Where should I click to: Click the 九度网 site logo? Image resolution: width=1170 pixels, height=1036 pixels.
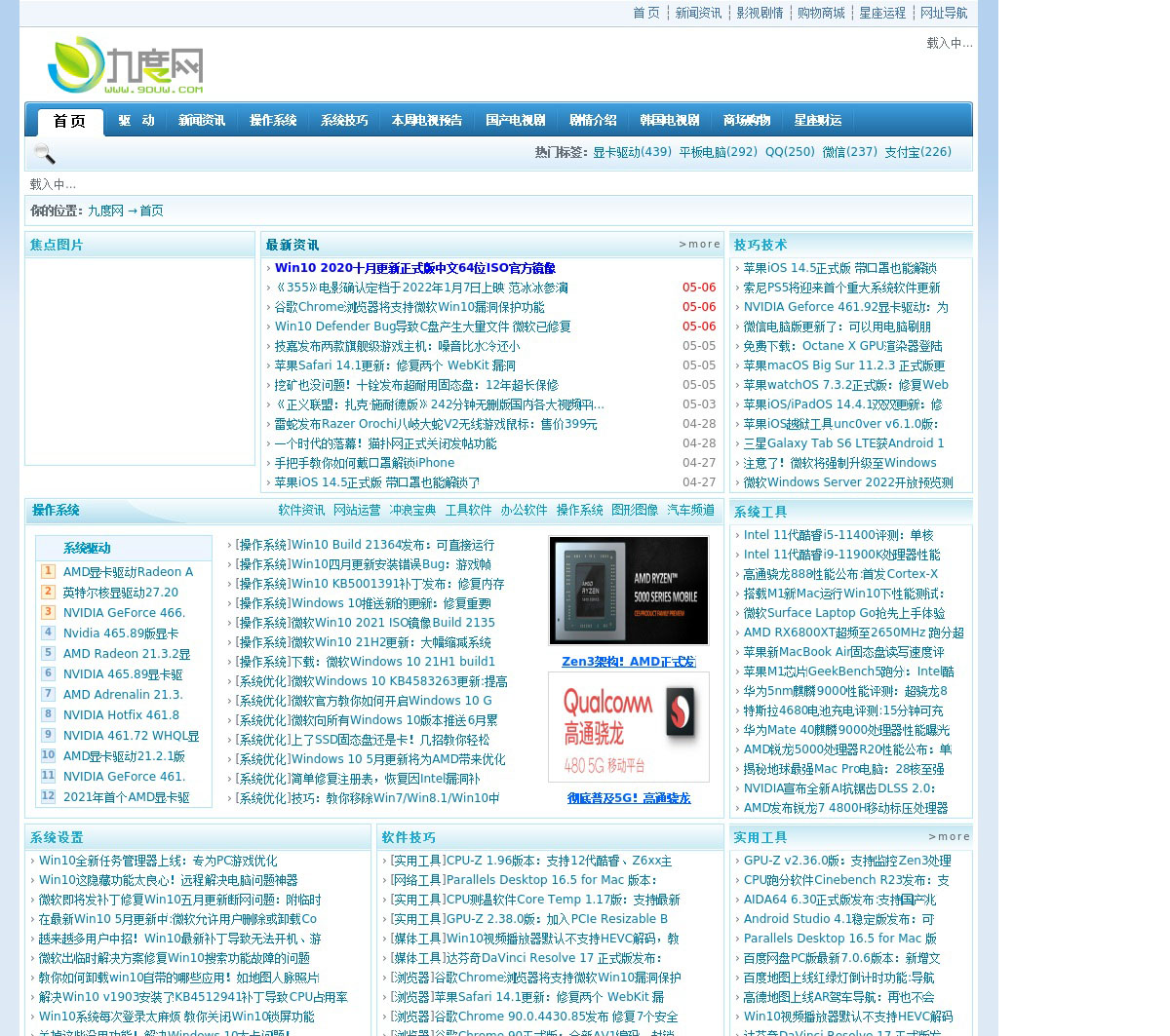coord(125,65)
